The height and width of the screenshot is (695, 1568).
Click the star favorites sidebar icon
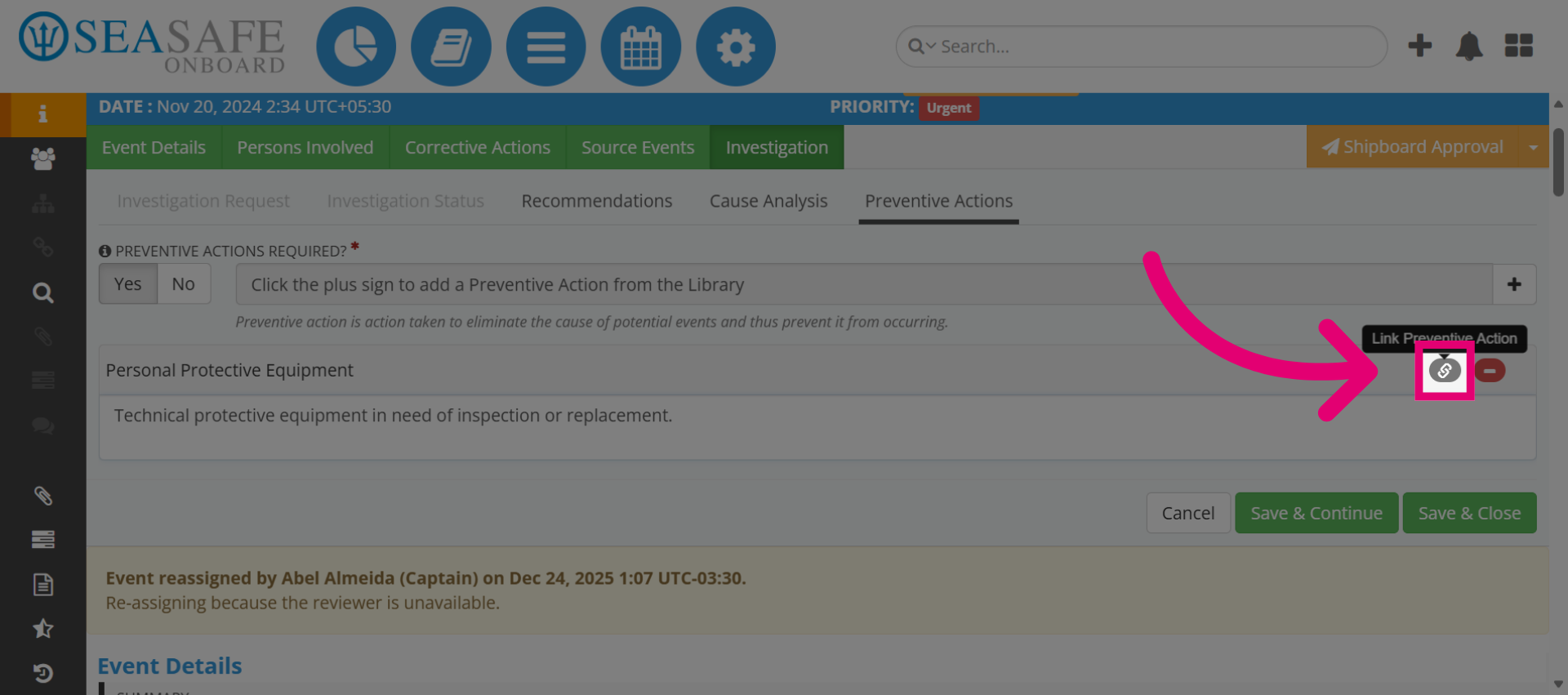point(42,628)
